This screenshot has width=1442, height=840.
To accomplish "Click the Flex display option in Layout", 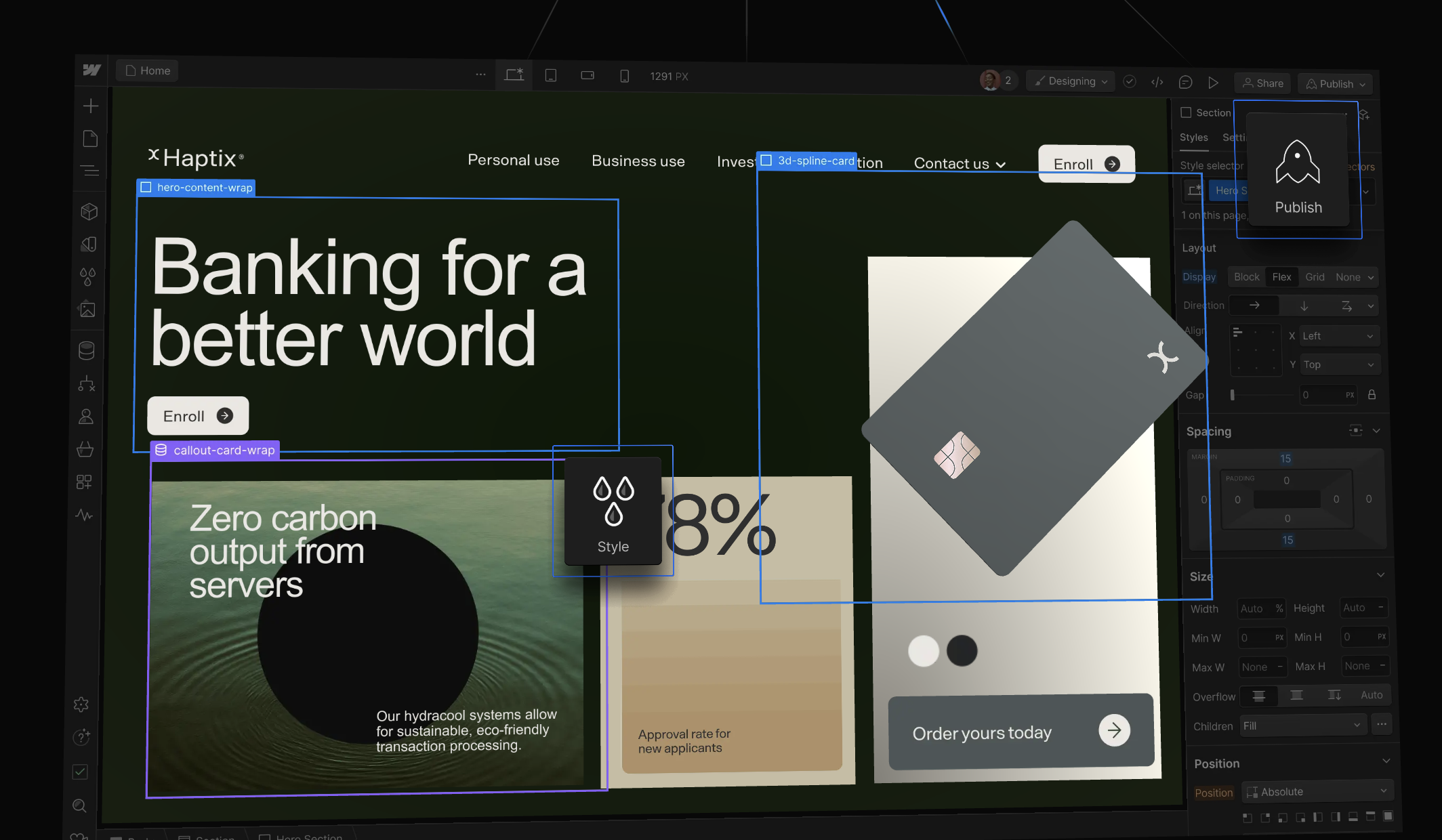I will pos(1282,277).
